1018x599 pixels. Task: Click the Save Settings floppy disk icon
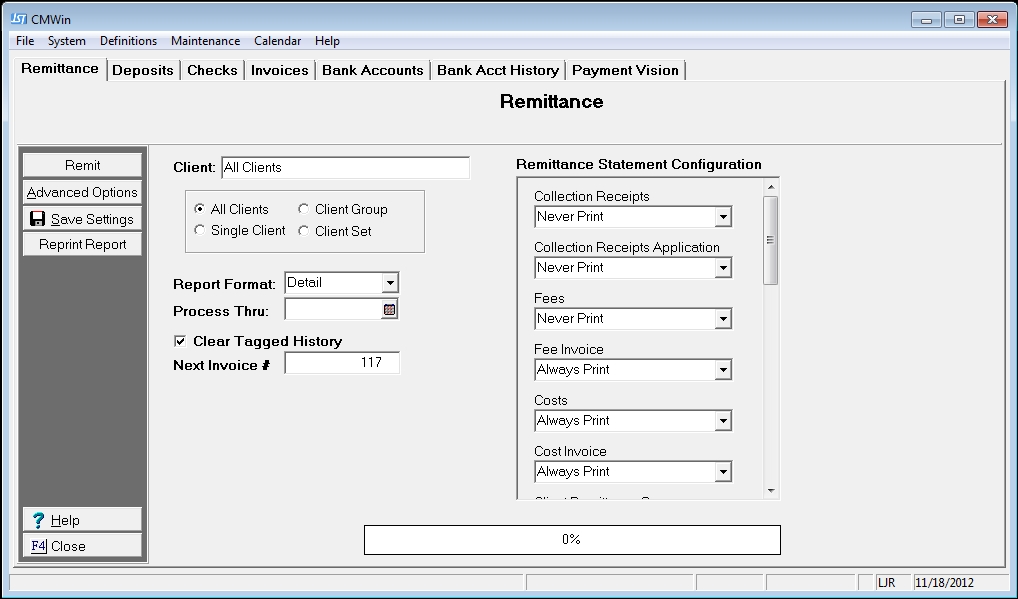(x=37, y=219)
